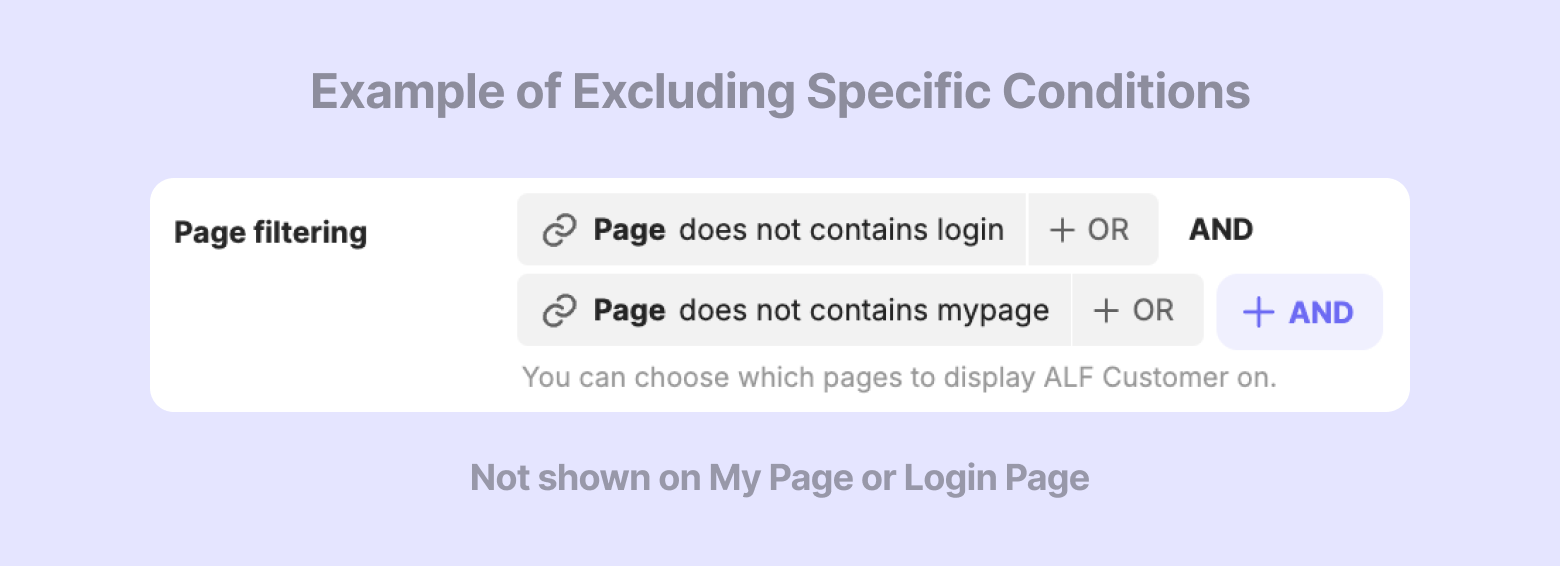Click the link icon in the mypage condition
Screen dimensions: 1560x566
(x=559, y=311)
